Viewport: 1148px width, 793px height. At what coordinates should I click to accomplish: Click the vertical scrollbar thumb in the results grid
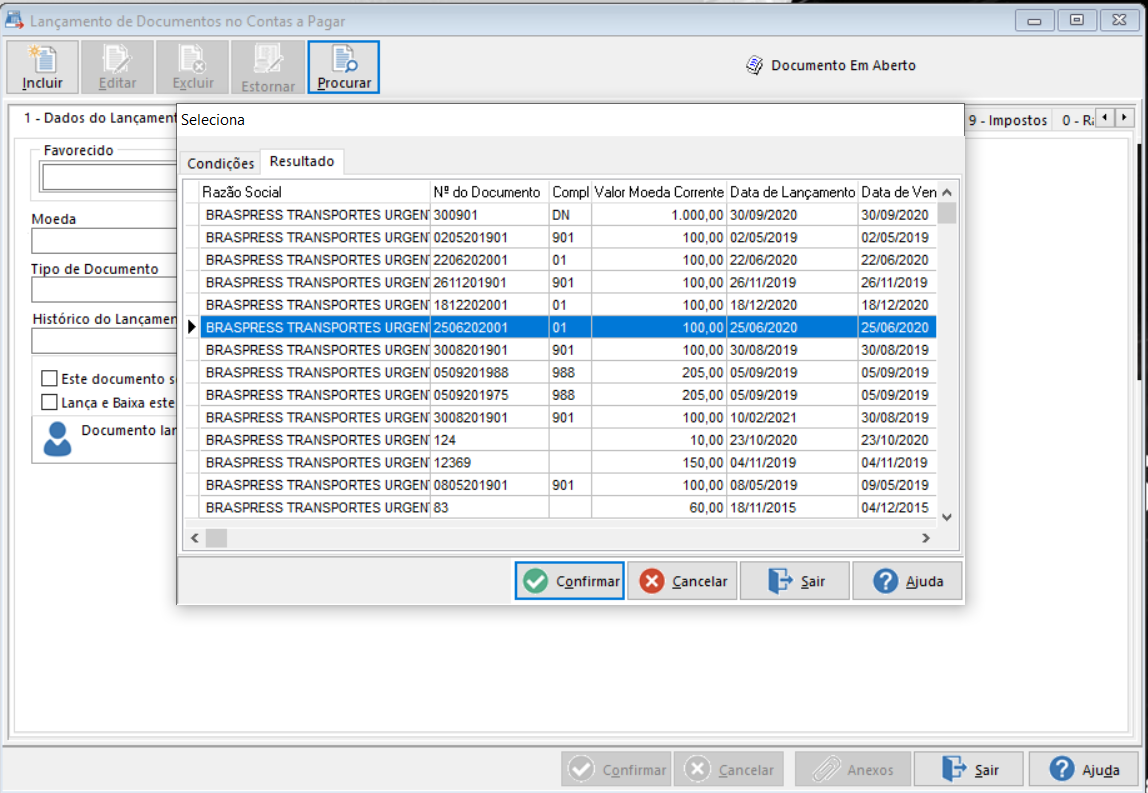point(947,213)
